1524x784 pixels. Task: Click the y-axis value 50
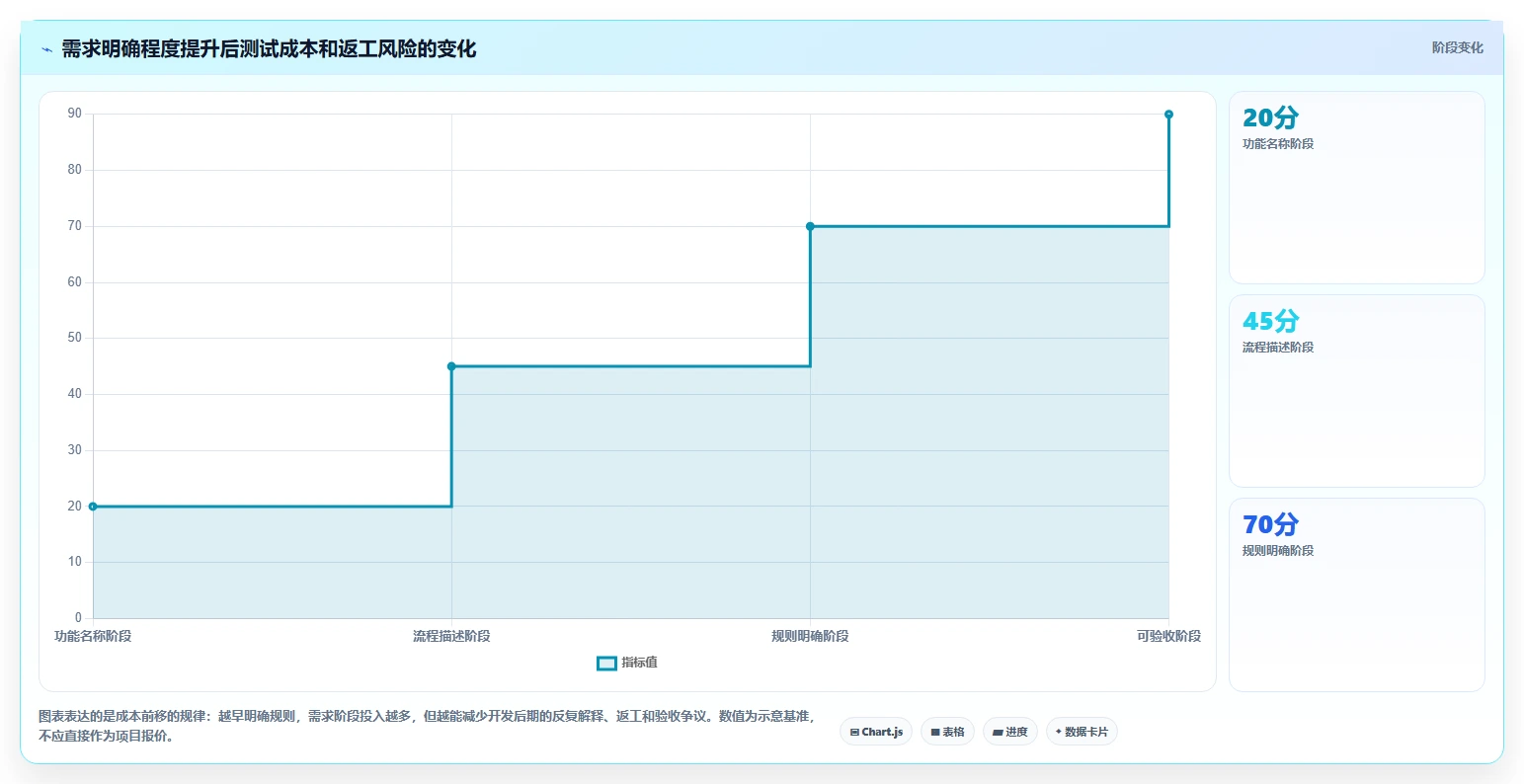pyautogui.click(x=75, y=338)
